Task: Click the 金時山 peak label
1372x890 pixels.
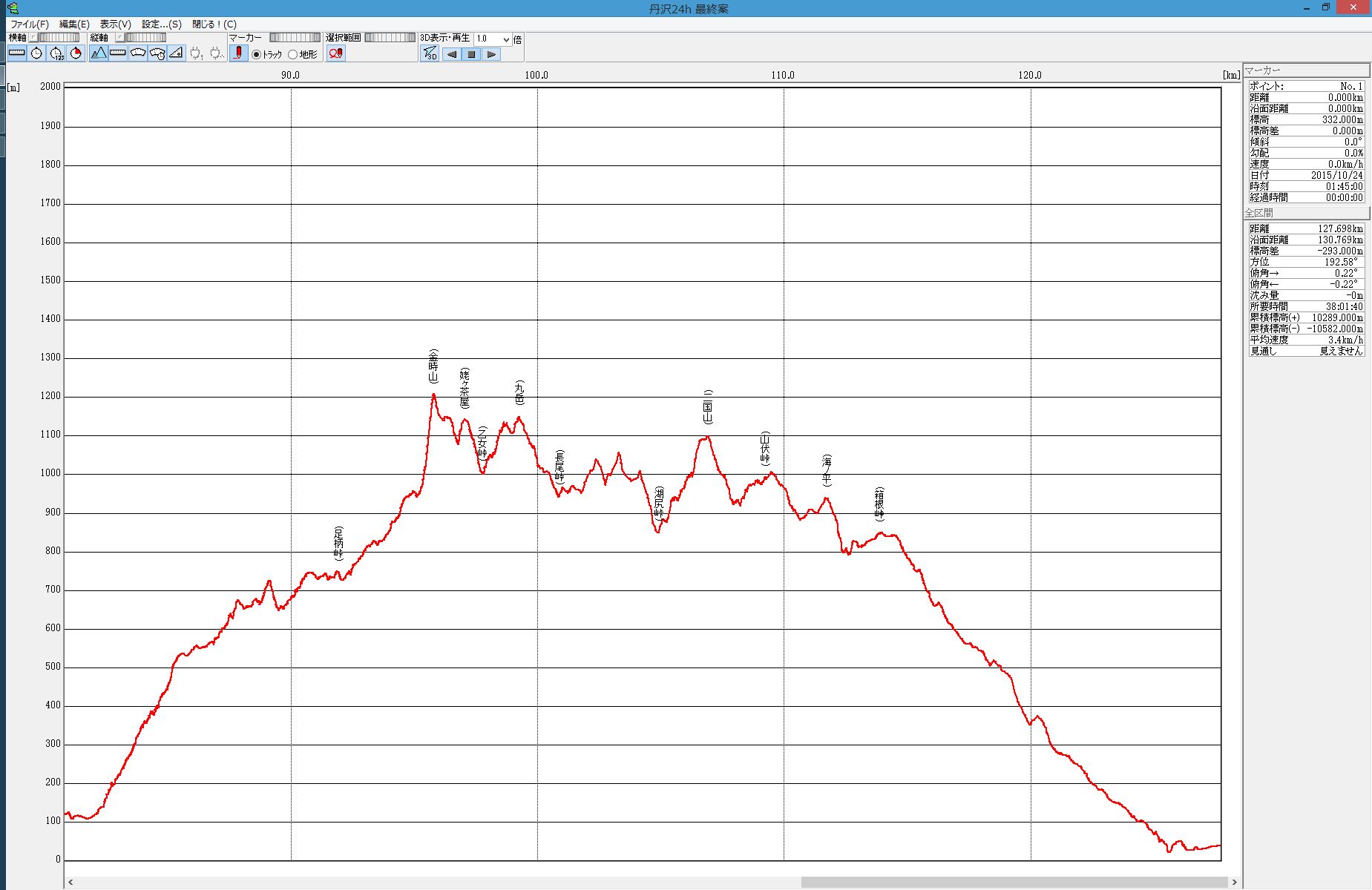Action: (x=433, y=366)
